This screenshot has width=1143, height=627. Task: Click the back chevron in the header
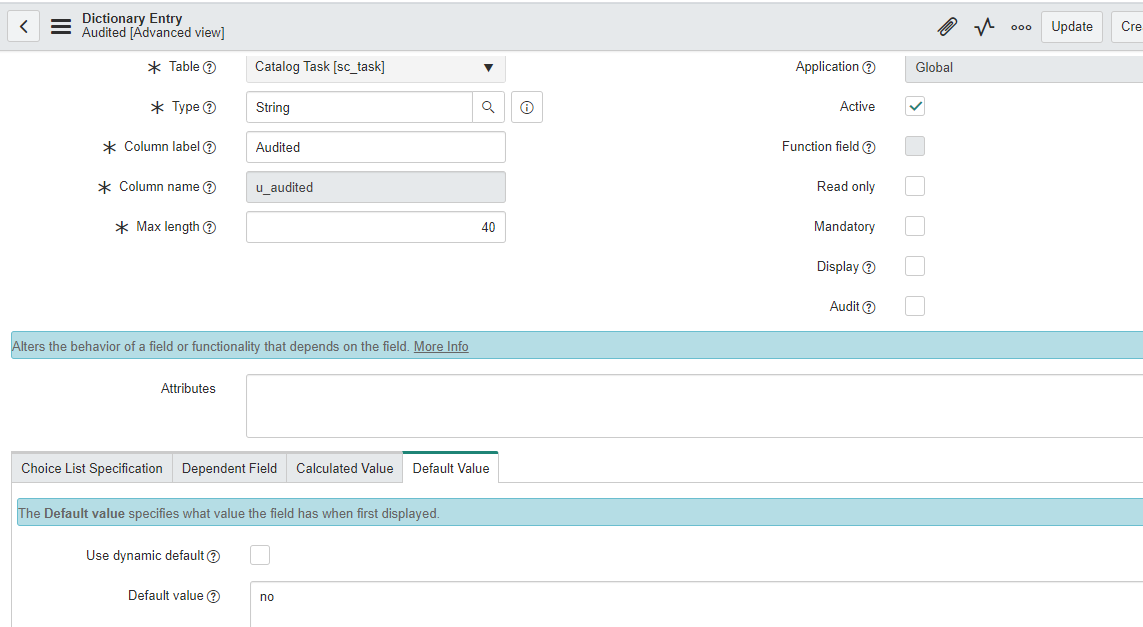[23, 25]
